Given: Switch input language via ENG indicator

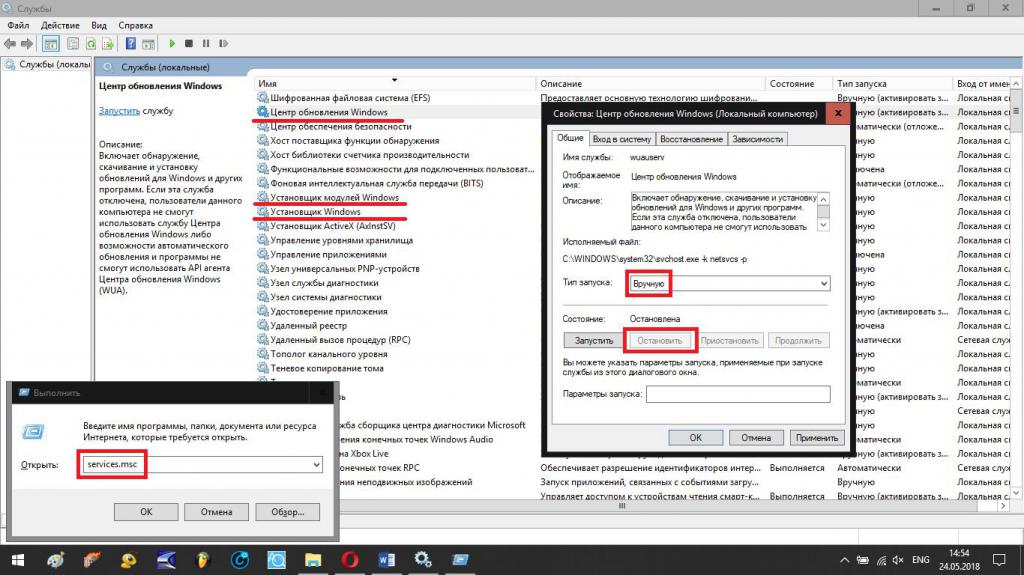Looking at the screenshot, I should tap(921, 560).
